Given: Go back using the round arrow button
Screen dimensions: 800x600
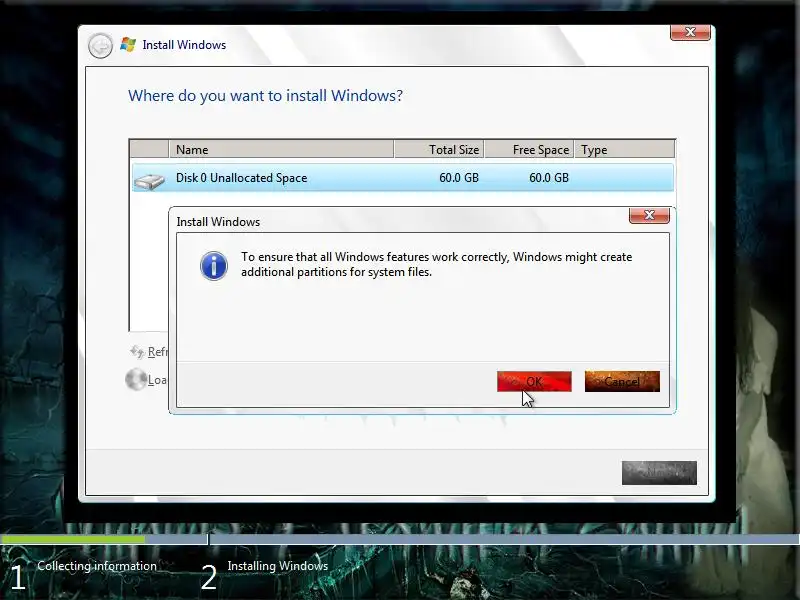Looking at the screenshot, I should [100, 46].
